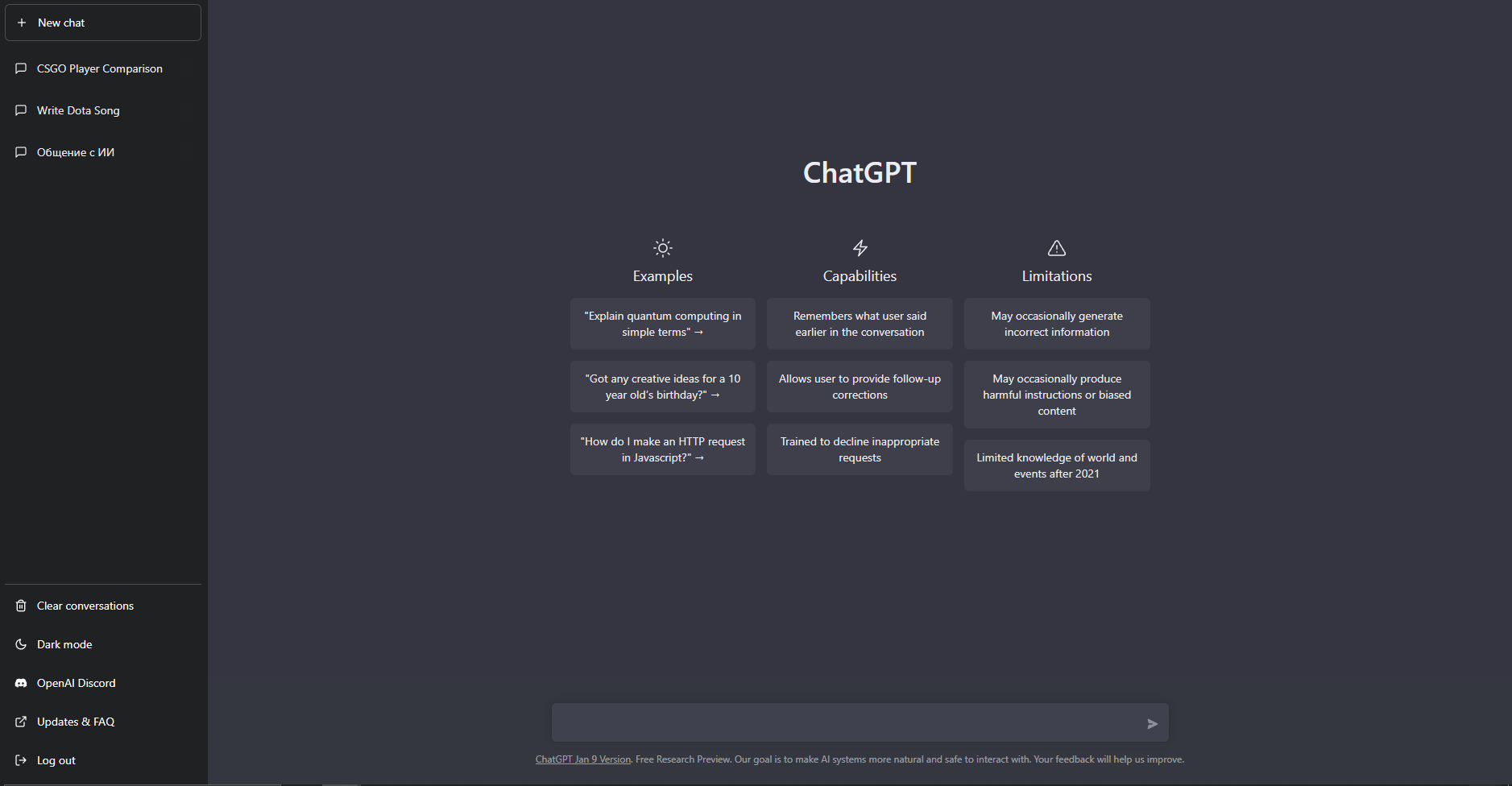
Task: Open the Общение с ИИ conversation
Action: (103, 152)
